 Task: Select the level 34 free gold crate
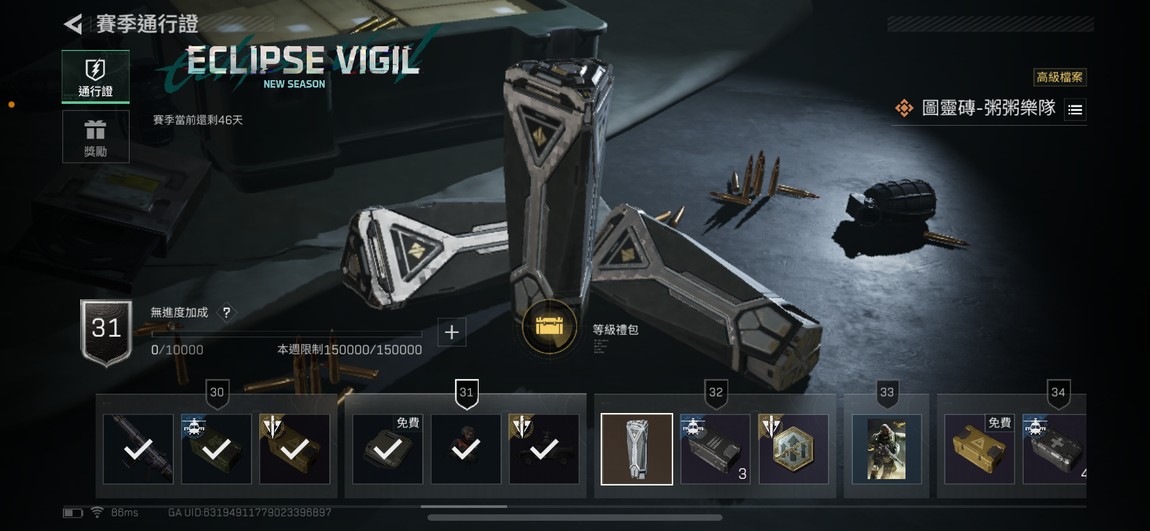(x=979, y=449)
